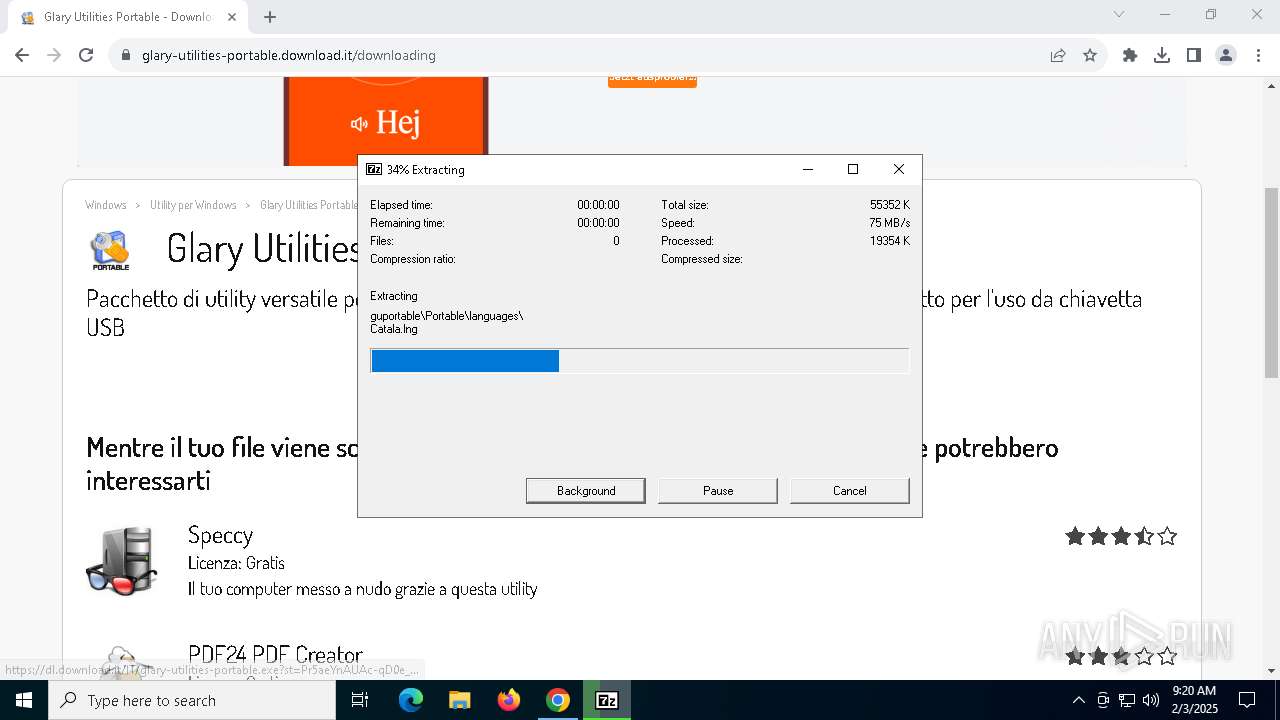Click the Speccy star rating
The image size is (1280, 720).
(1121, 536)
